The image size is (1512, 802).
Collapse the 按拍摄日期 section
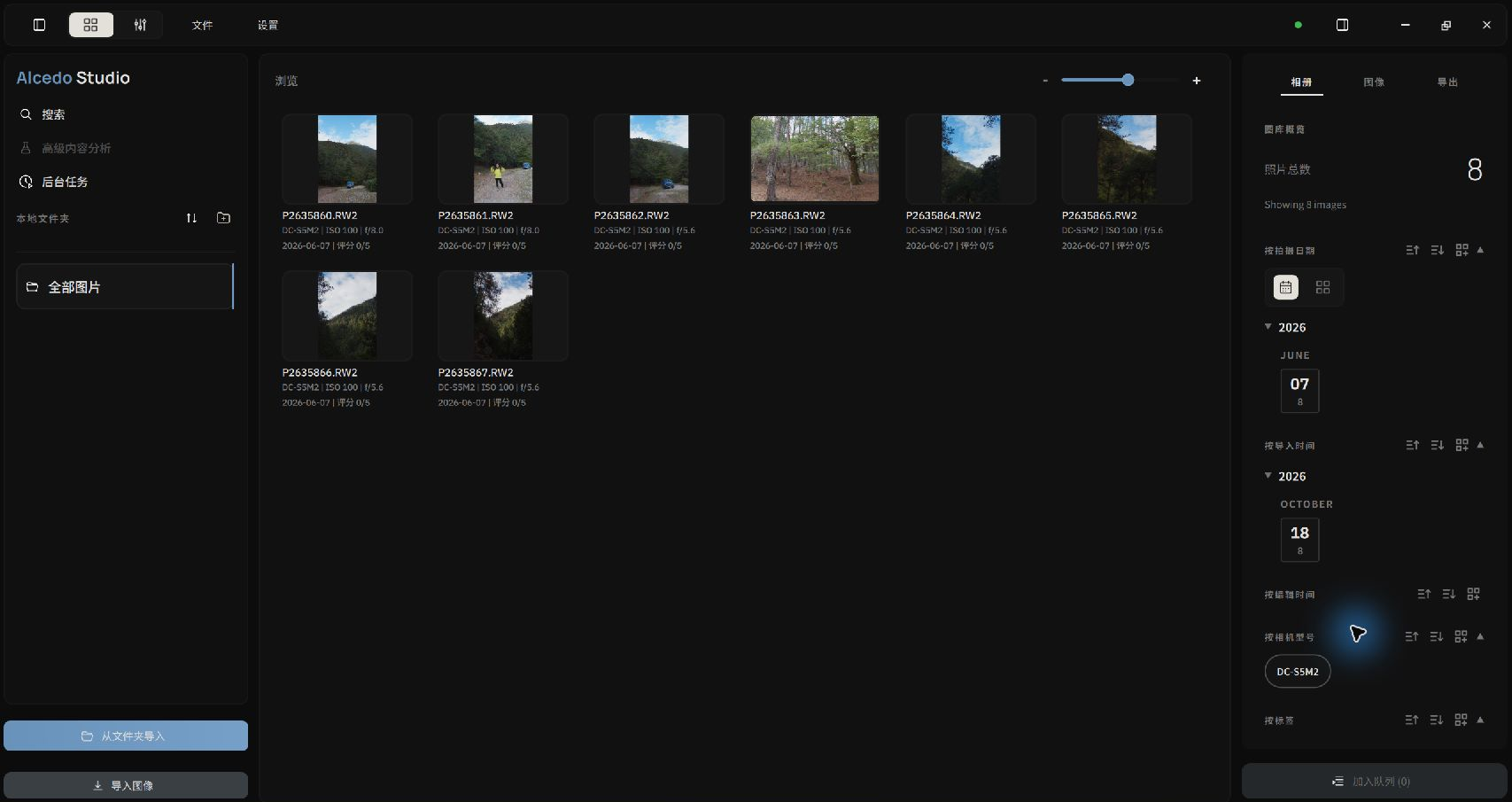1480,250
